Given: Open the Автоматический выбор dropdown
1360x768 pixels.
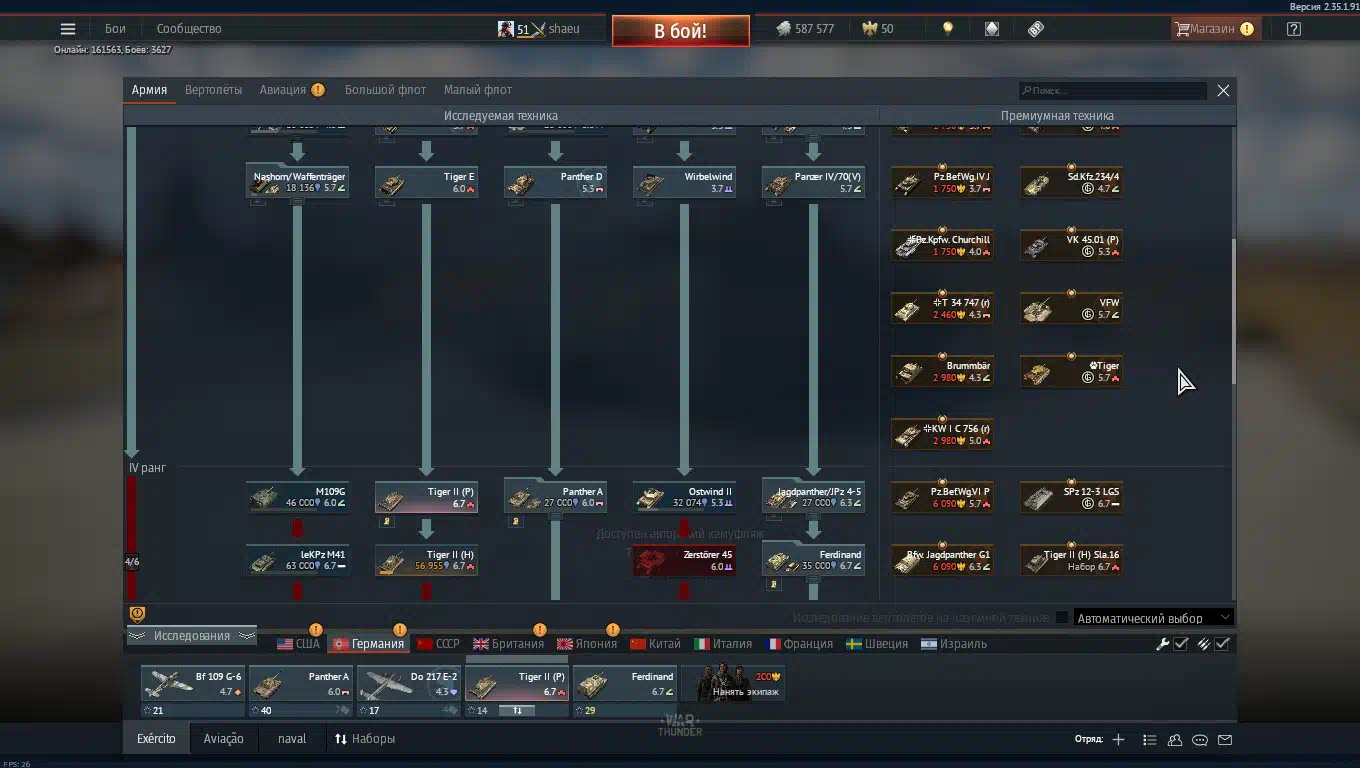Looking at the screenshot, I should [1153, 618].
